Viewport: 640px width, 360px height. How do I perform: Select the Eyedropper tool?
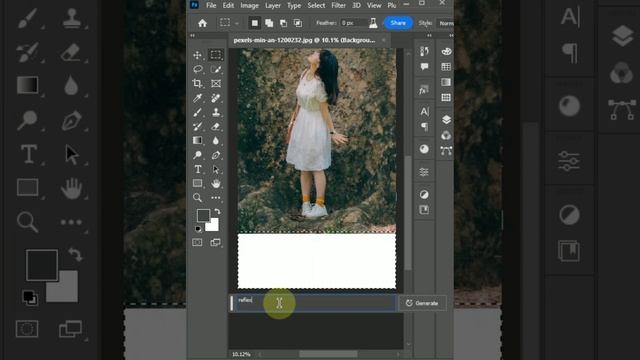coord(198,98)
